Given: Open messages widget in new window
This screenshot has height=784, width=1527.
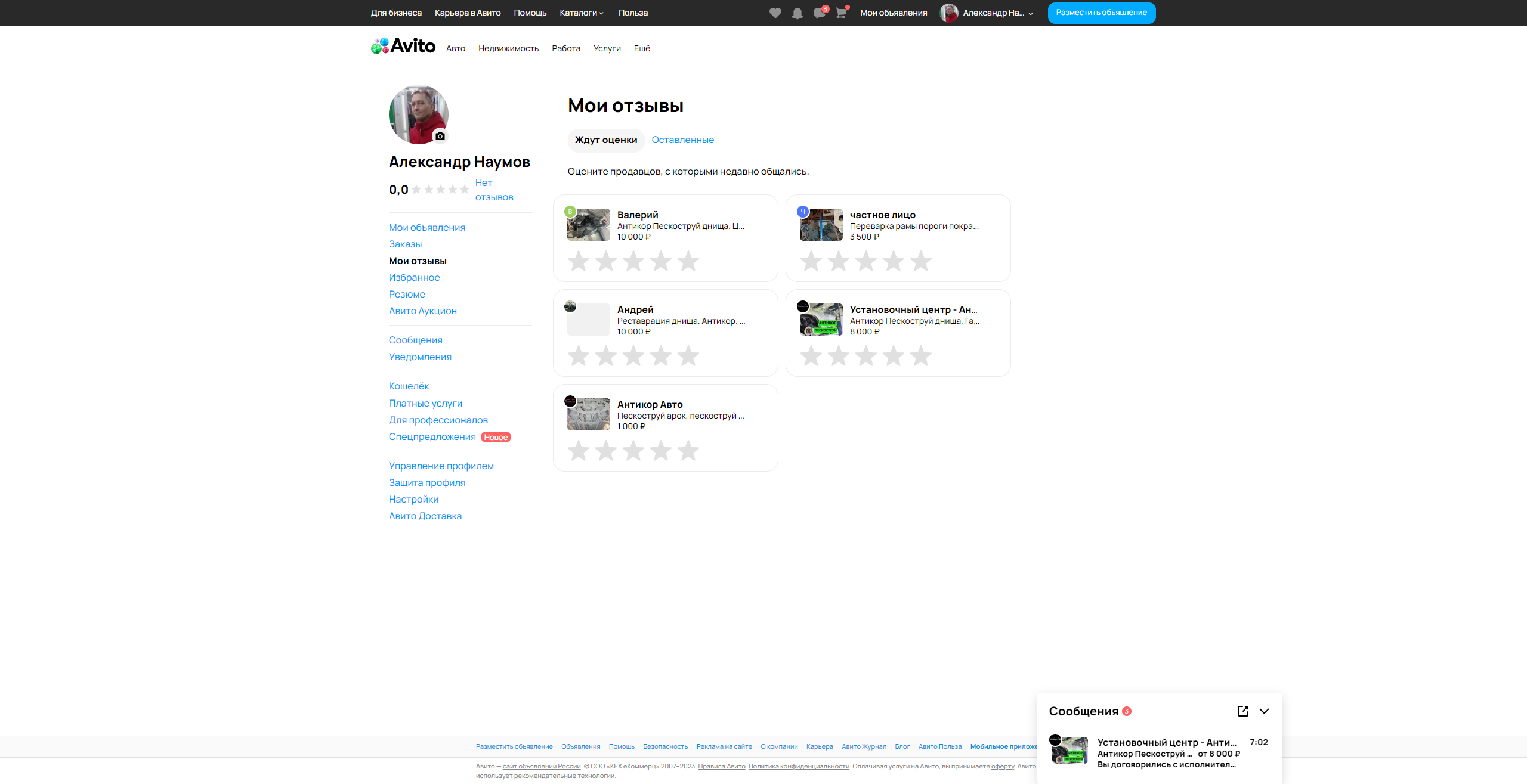Looking at the screenshot, I should click(x=1243, y=711).
